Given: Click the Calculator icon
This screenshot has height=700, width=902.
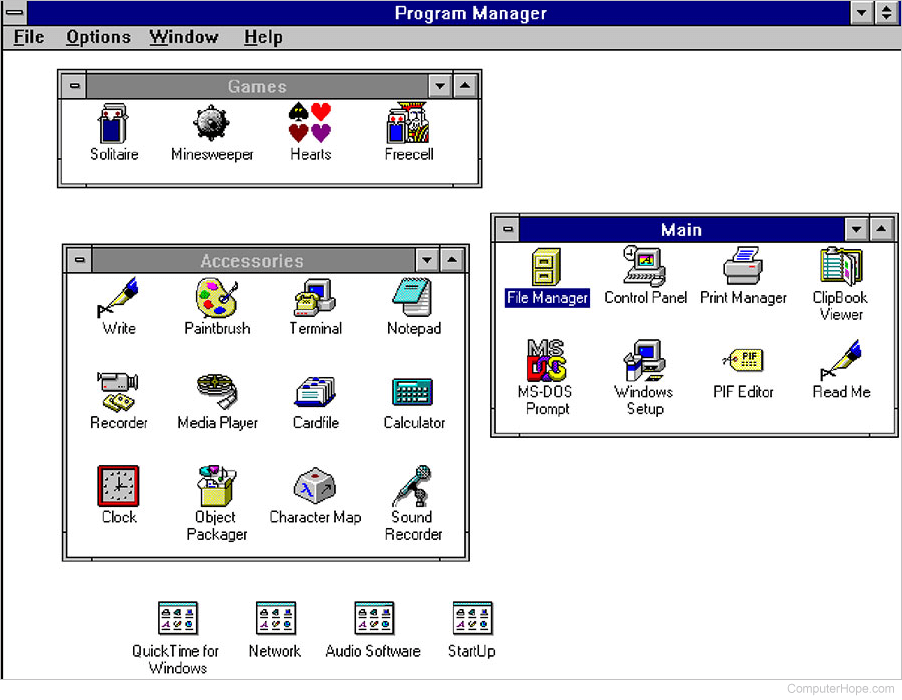Looking at the screenshot, I should tap(412, 392).
